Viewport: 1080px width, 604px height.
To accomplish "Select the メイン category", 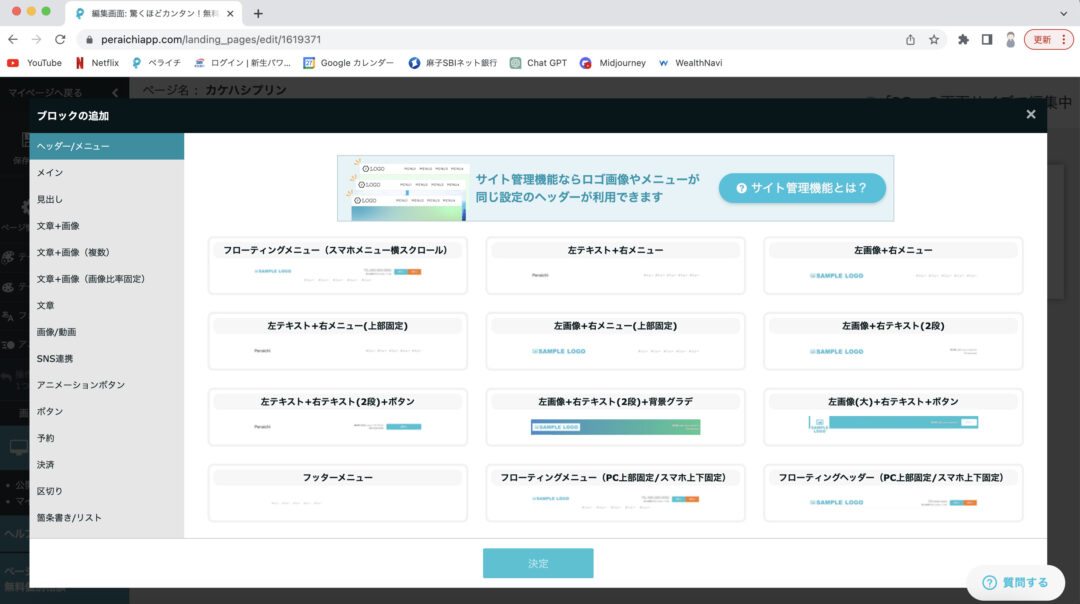I will coord(107,173).
